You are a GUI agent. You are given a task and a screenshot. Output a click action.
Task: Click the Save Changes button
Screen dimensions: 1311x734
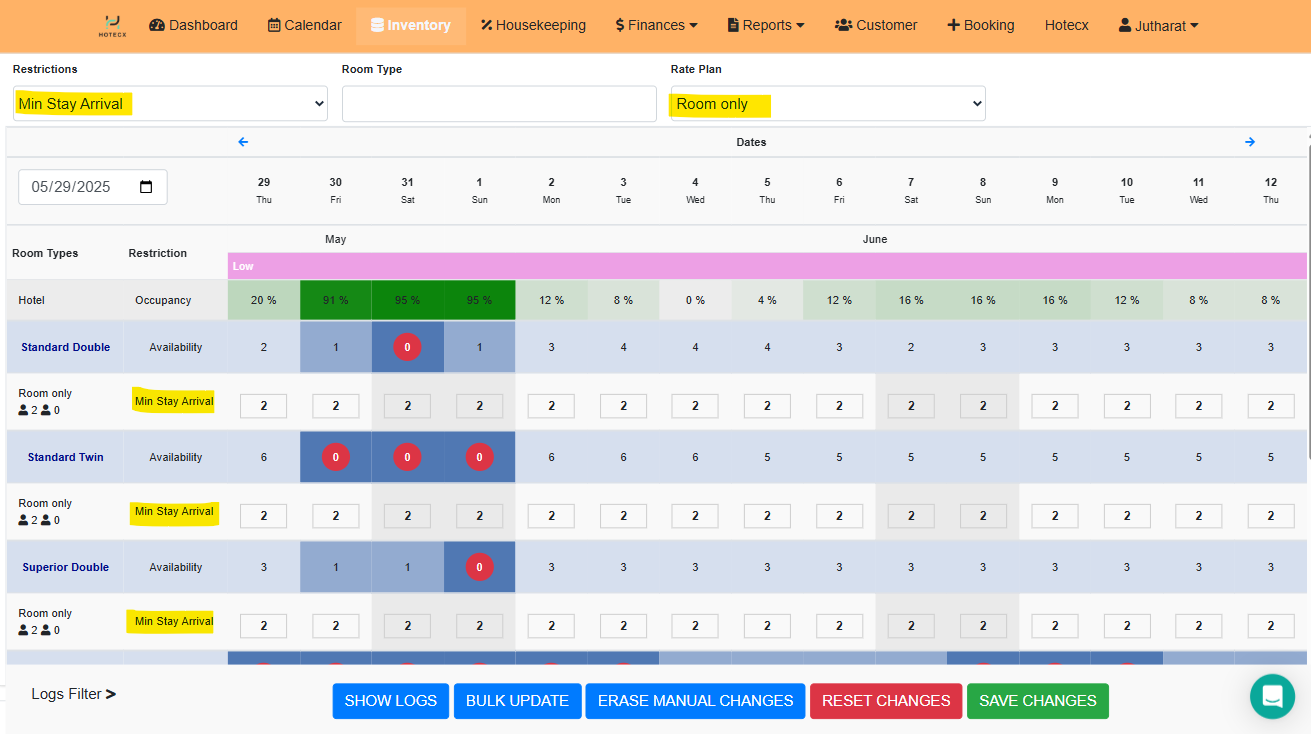[1038, 701]
